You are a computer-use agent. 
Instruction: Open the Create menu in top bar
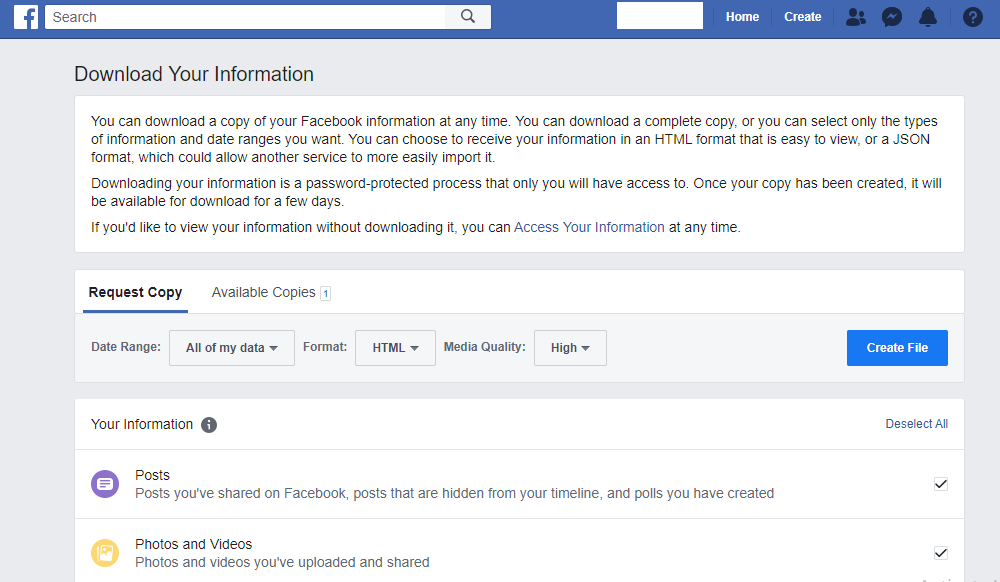[x=802, y=17]
